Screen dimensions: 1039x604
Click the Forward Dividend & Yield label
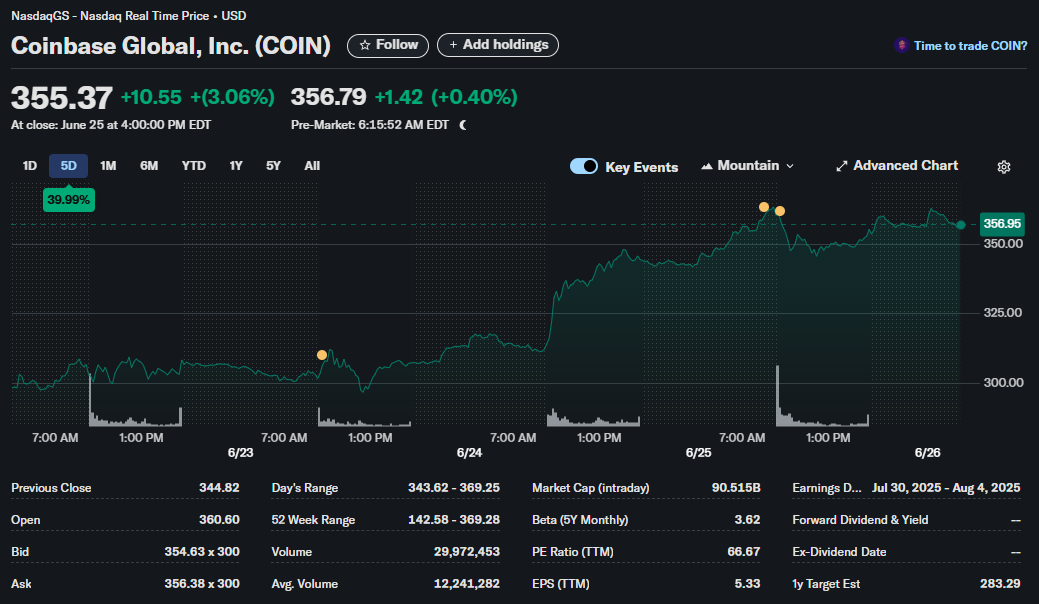(860, 520)
